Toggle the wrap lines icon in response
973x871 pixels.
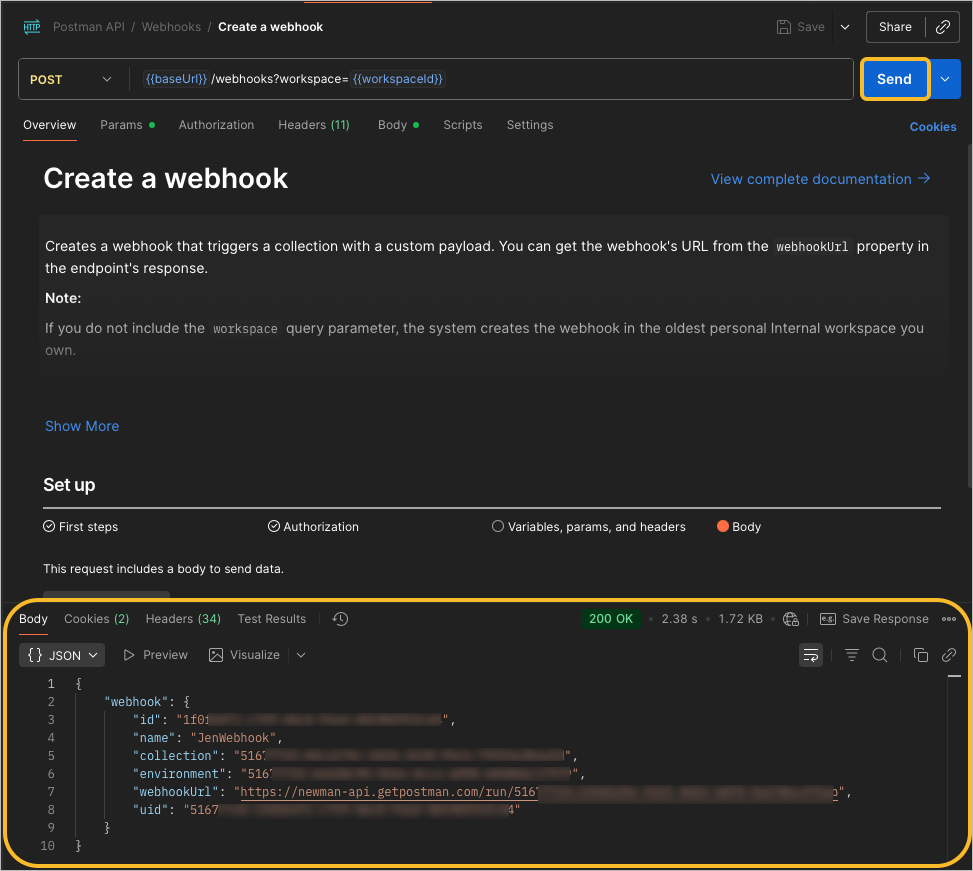tap(810, 655)
